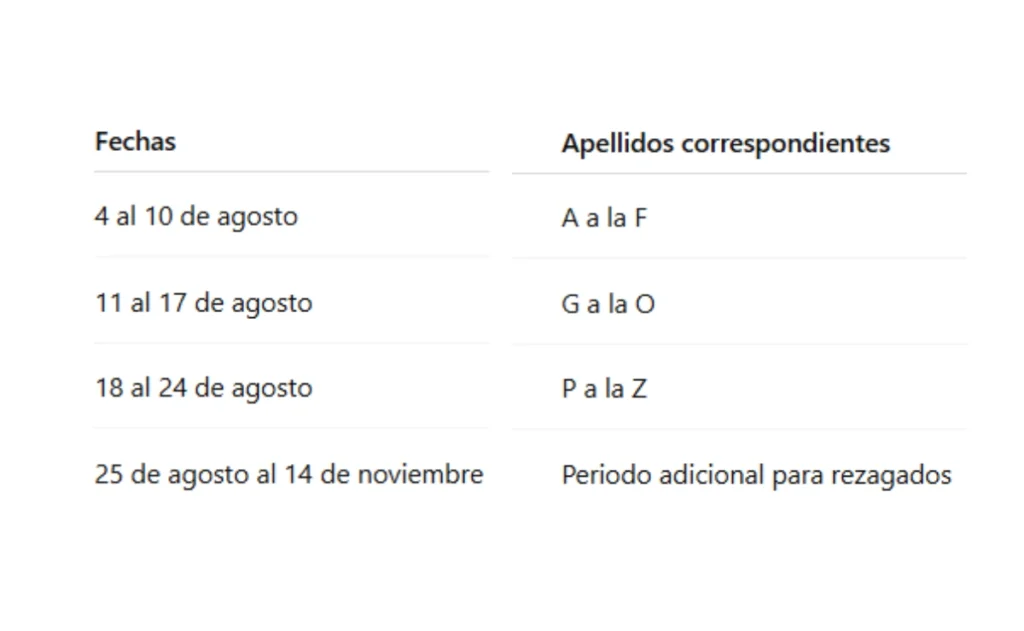
Task: Click the Apellidos correspondientes column header
Action: 726,144
